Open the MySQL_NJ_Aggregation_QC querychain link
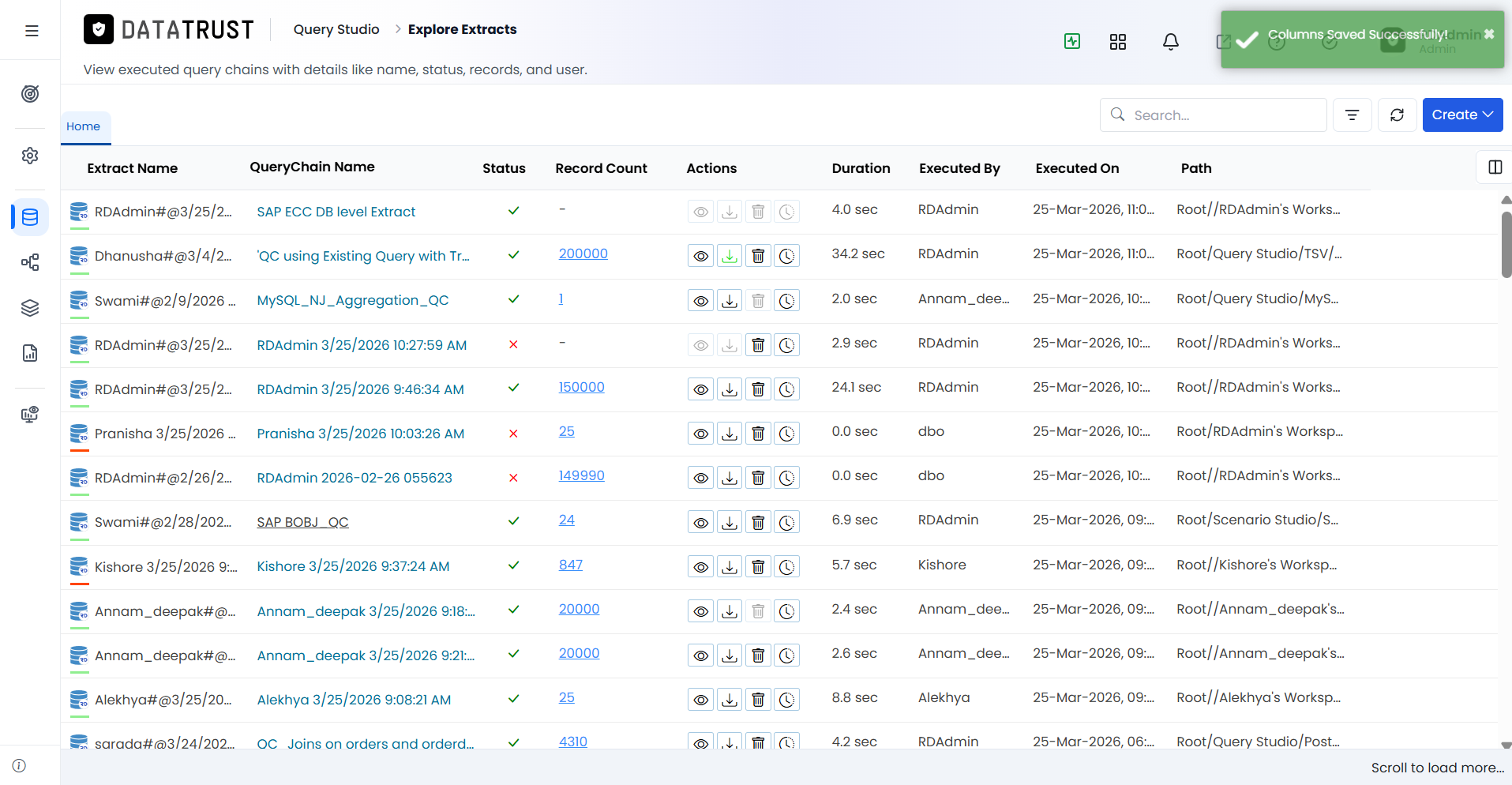The height and width of the screenshot is (785, 1512). pyautogui.click(x=352, y=300)
